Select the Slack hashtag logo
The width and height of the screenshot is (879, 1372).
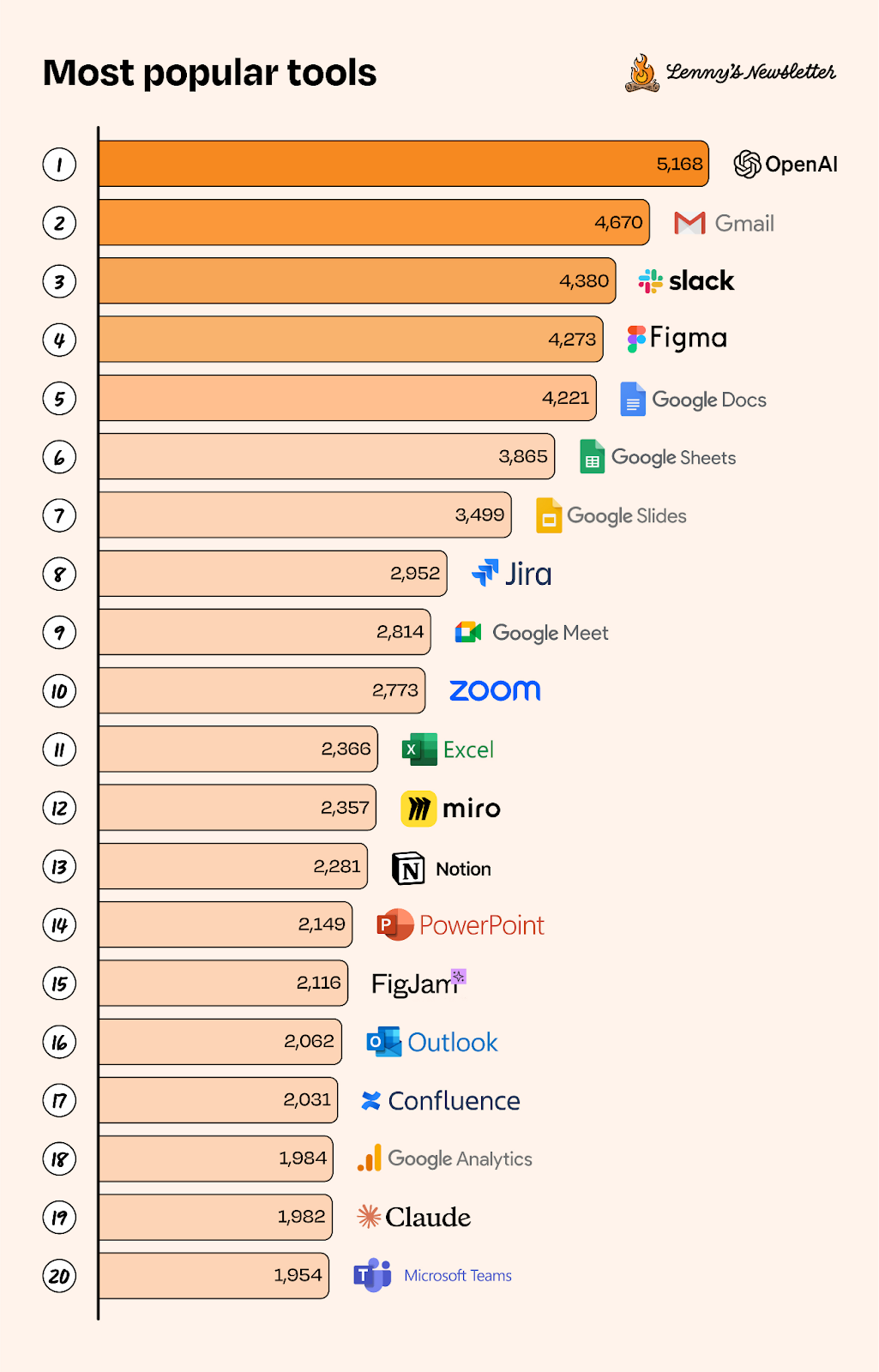651,281
